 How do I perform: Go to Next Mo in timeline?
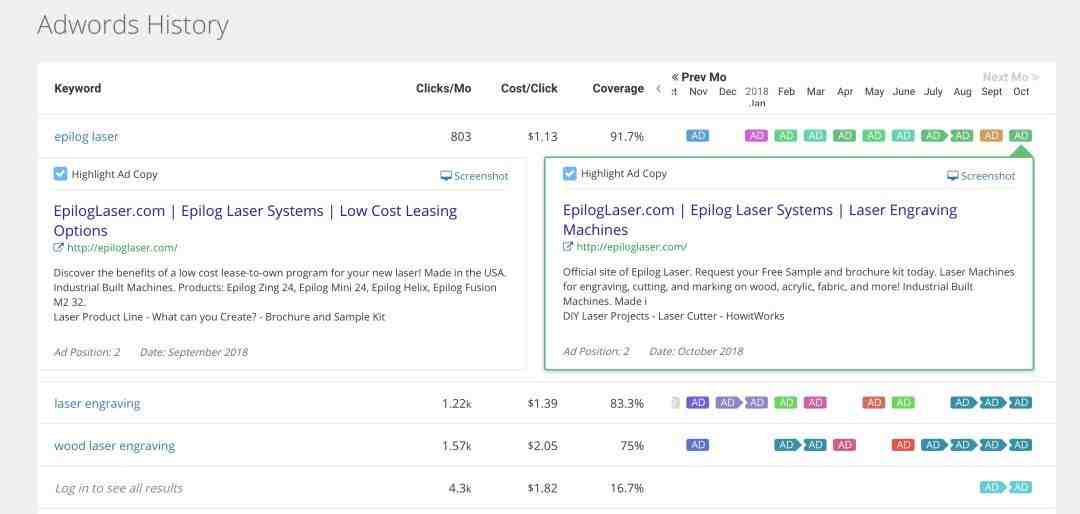1011,77
